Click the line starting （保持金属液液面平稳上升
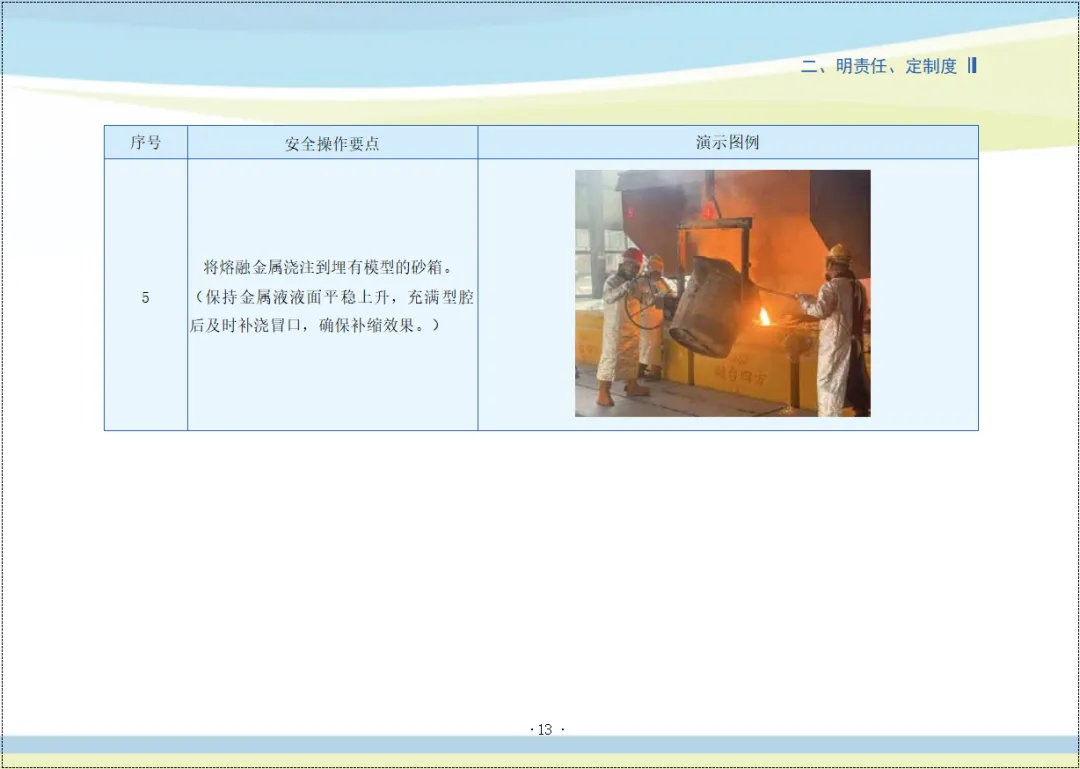 (331, 298)
